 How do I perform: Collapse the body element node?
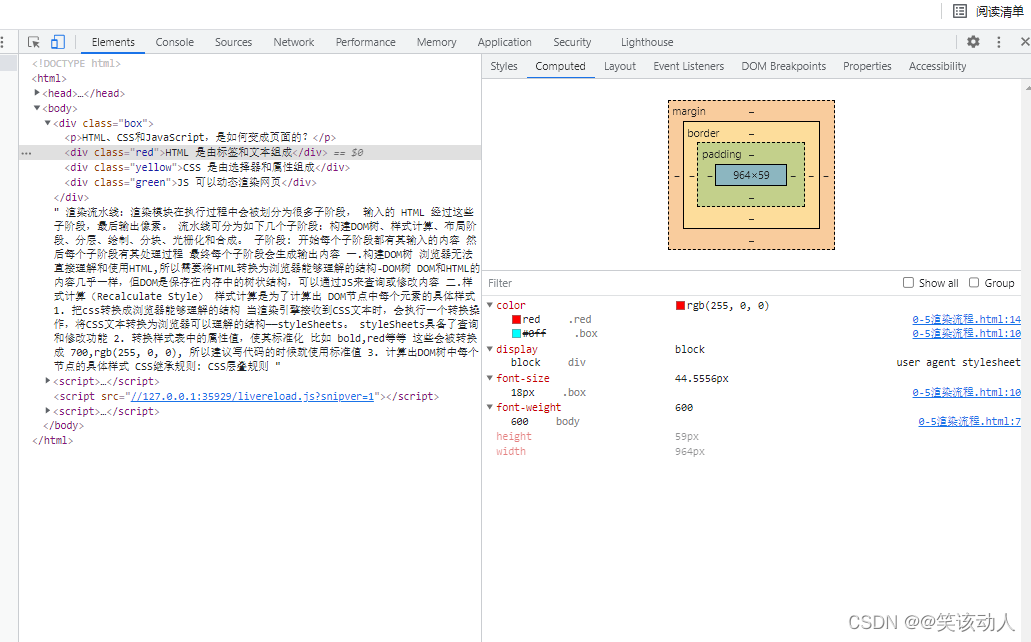click(37, 108)
